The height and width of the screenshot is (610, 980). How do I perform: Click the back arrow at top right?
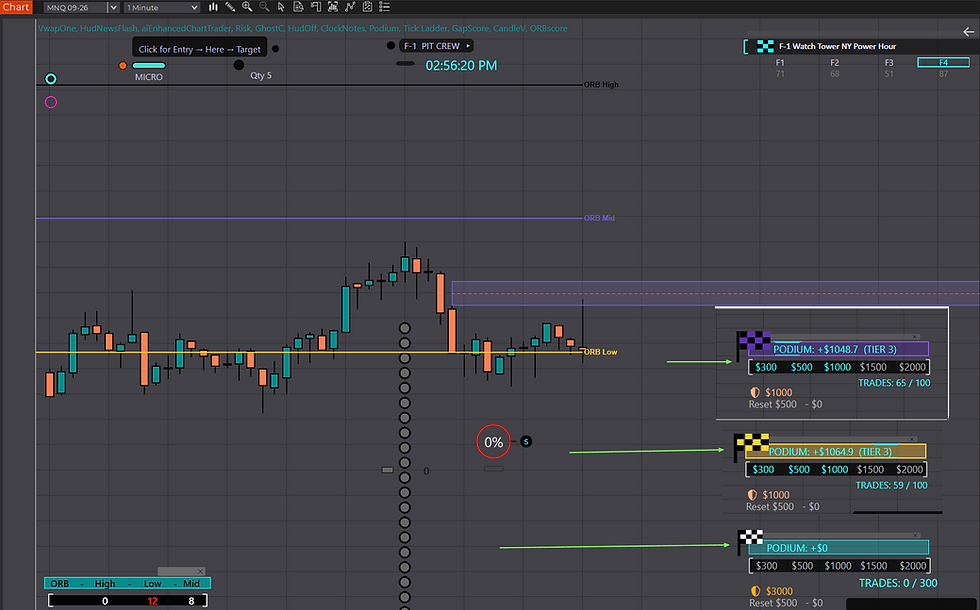(x=968, y=31)
